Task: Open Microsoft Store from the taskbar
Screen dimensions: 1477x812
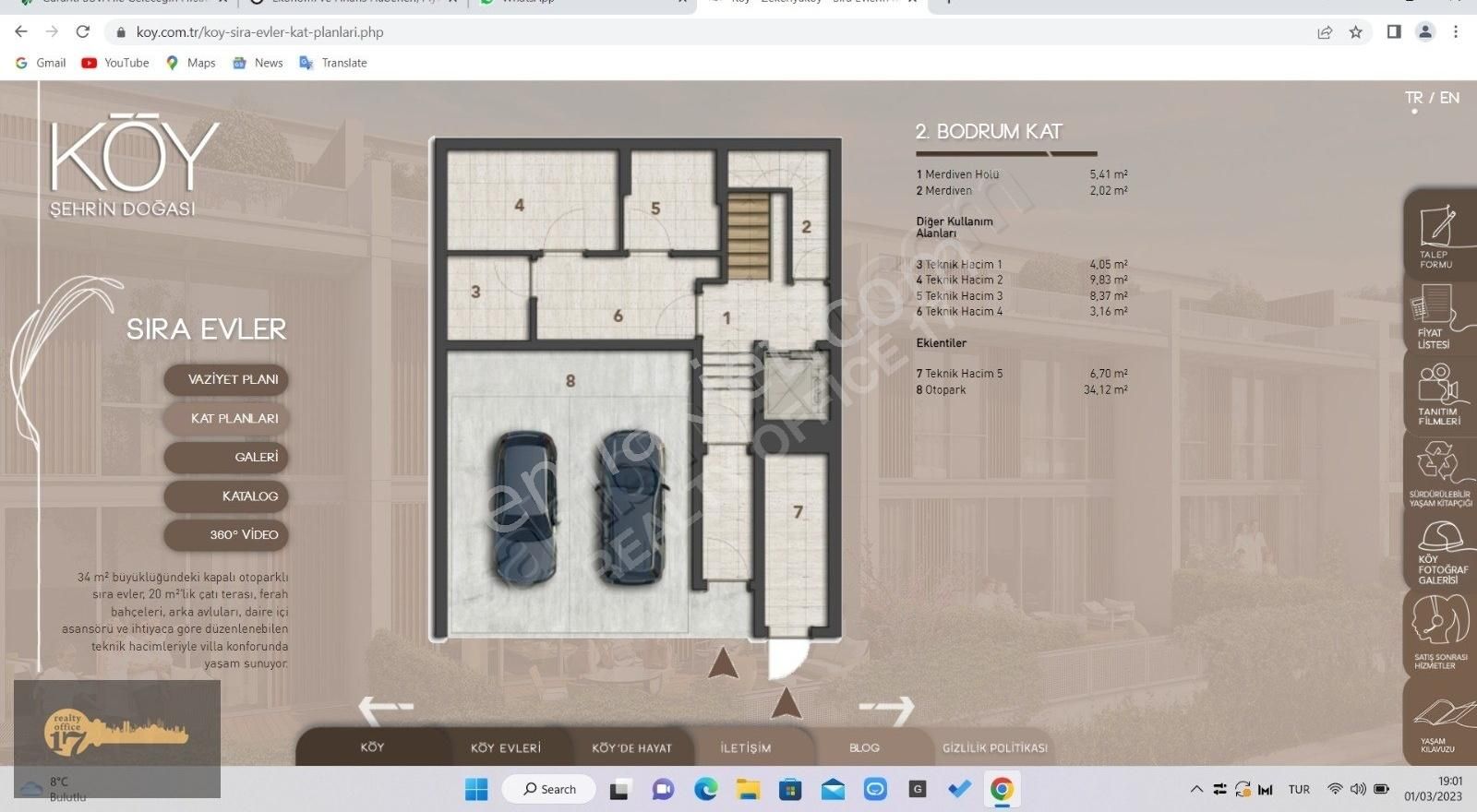Action: 790,789
